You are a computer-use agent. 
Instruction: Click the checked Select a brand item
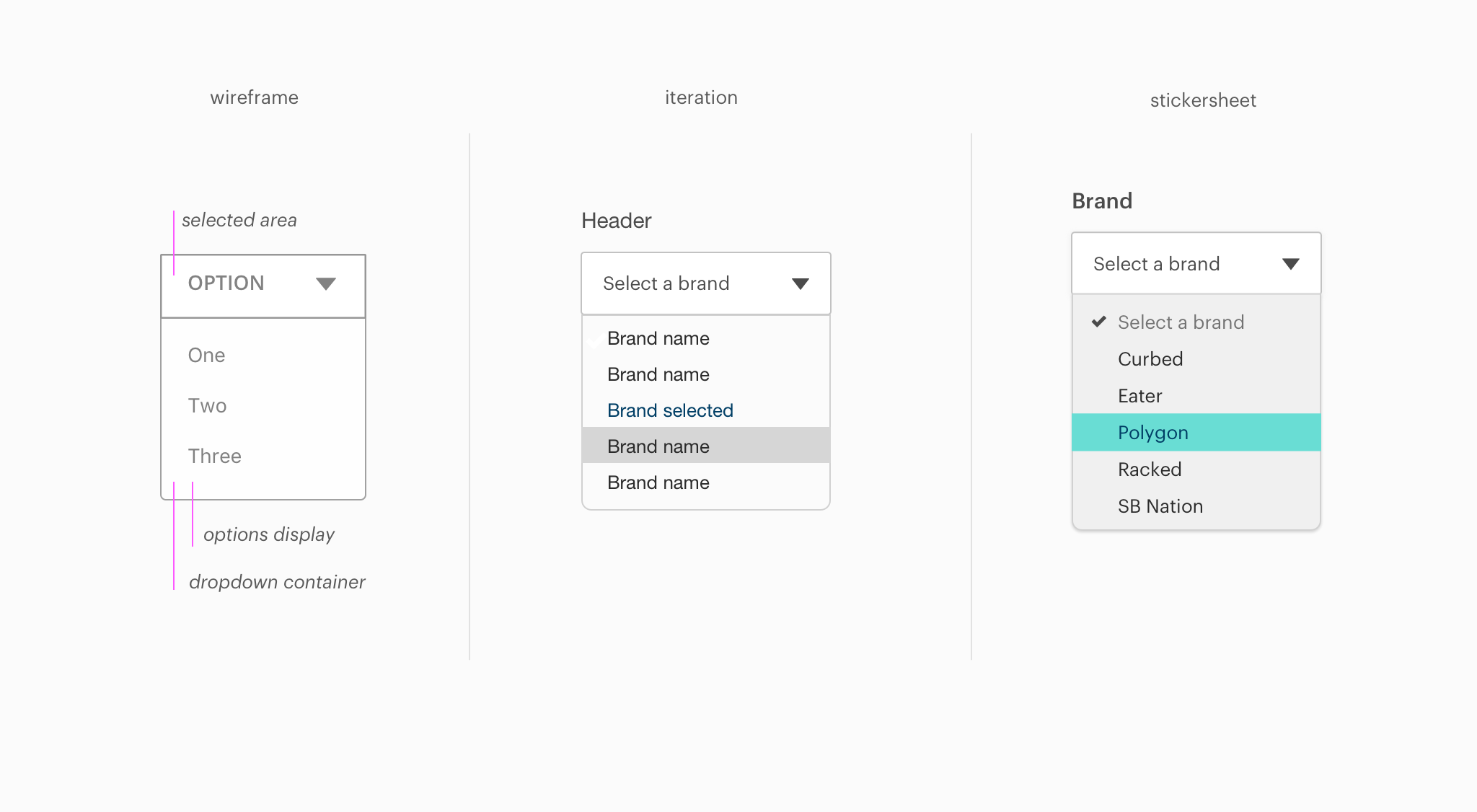1196,322
